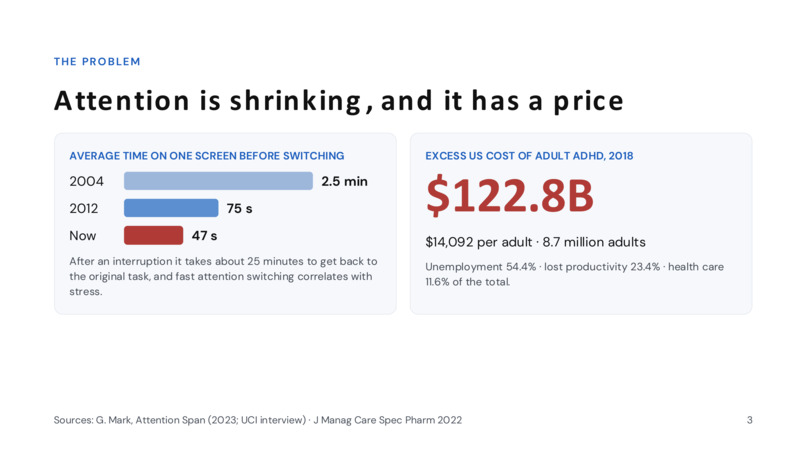Viewport: 806px width, 453px height.
Task: Select "THE PROBLEM" section label
Action: pos(97,62)
